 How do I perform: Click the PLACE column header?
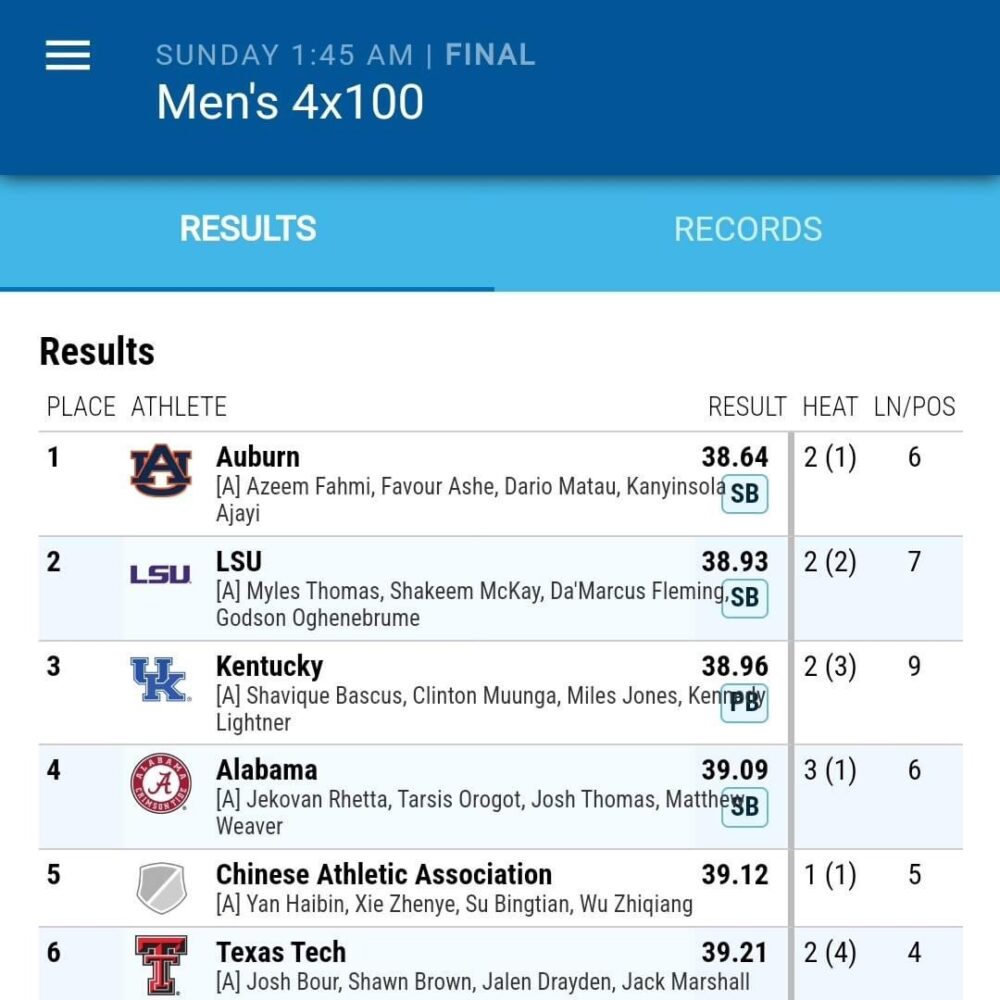[81, 406]
